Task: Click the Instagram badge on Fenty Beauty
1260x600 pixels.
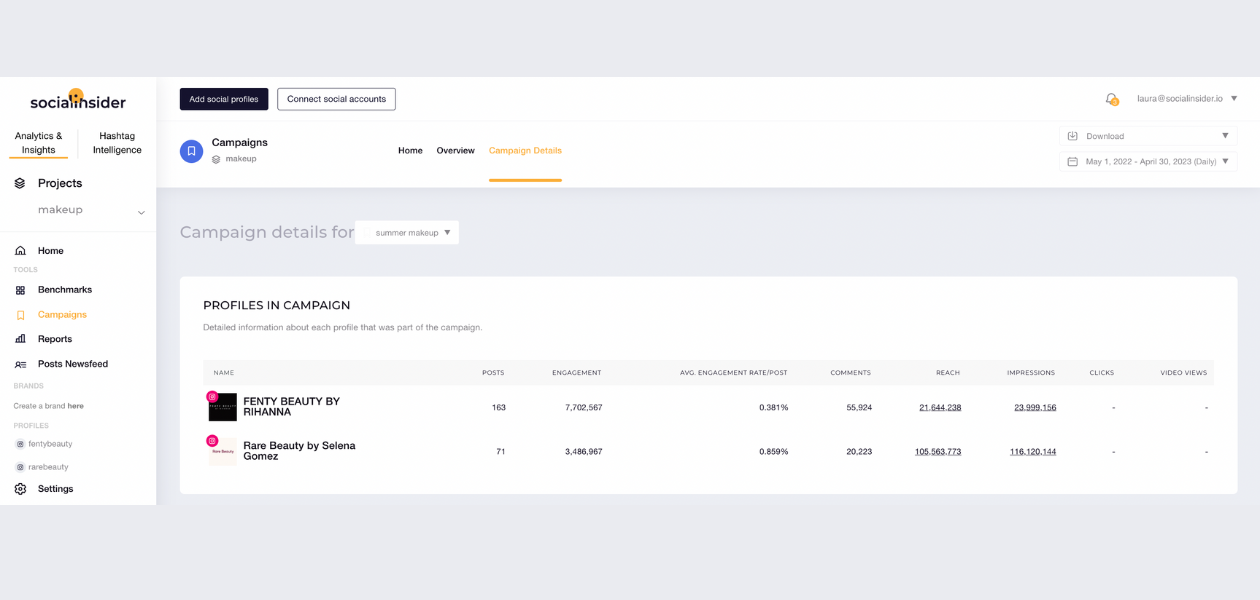Action: 212,396
